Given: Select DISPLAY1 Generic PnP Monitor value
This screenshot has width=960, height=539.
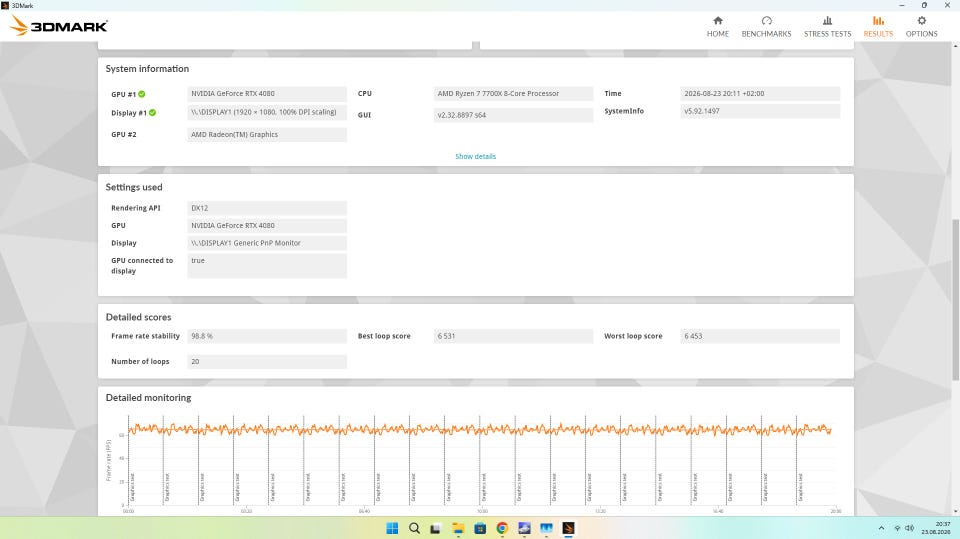Looking at the screenshot, I should pyautogui.click(x=267, y=243).
